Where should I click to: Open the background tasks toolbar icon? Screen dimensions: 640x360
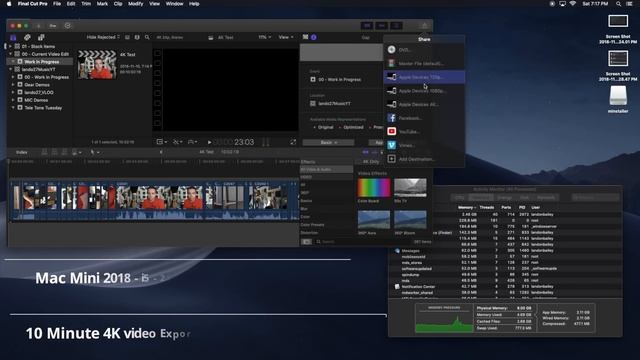tap(67, 26)
